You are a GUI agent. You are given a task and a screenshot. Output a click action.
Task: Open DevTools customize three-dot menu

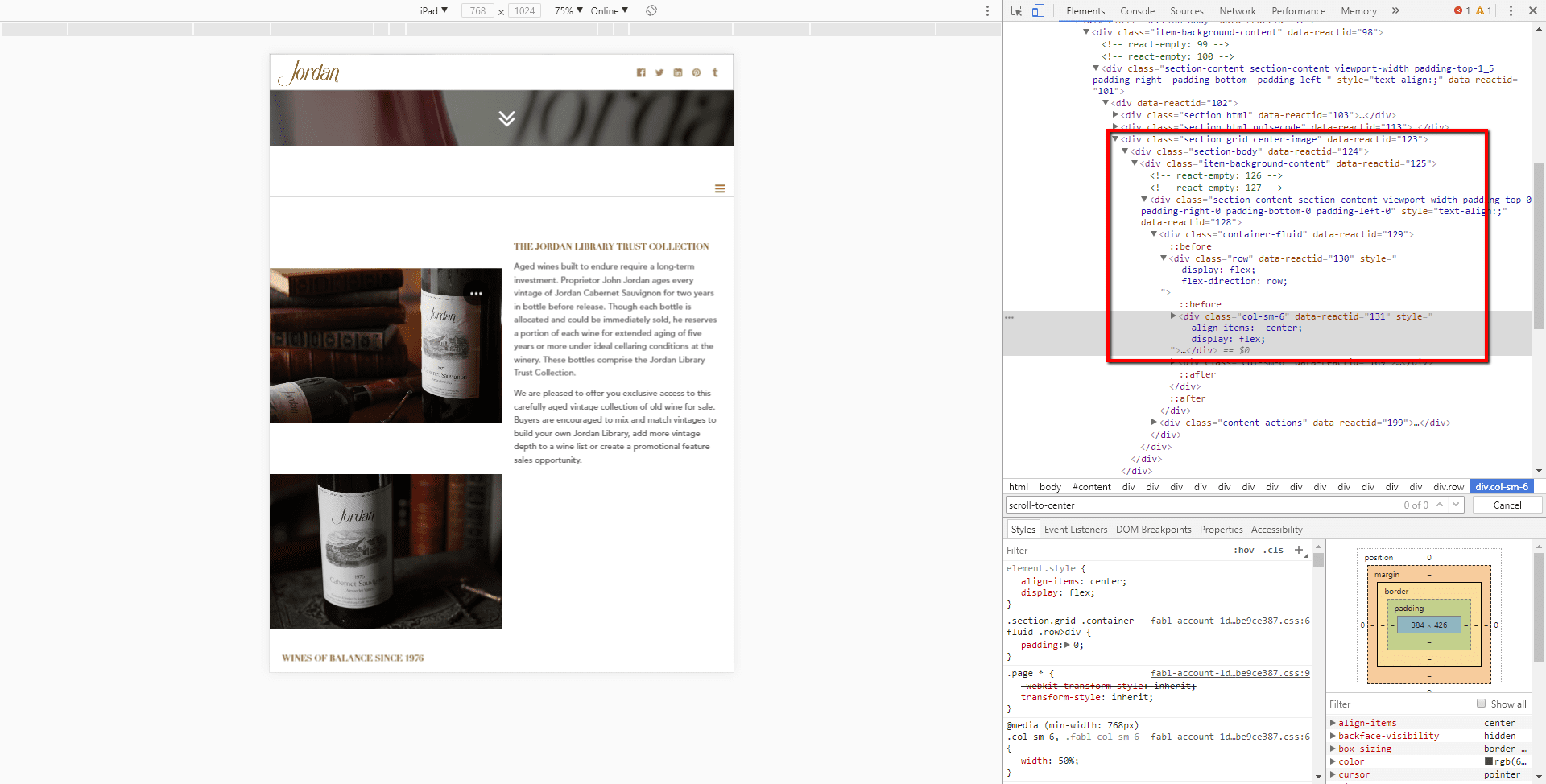pos(1511,10)
